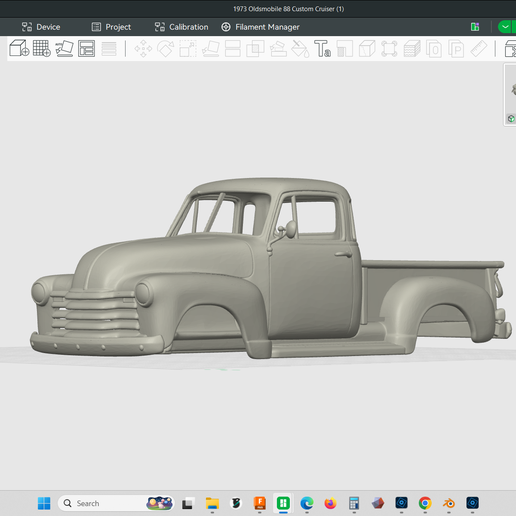Click the variable layer height stripes icon
The height and width of the screenshot is (516, 516).
coord(109,49)
